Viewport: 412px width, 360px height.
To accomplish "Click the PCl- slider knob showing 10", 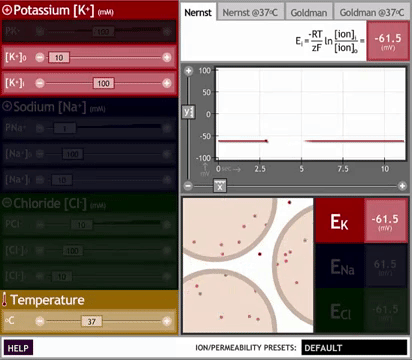I will click(x=81, y=225).
